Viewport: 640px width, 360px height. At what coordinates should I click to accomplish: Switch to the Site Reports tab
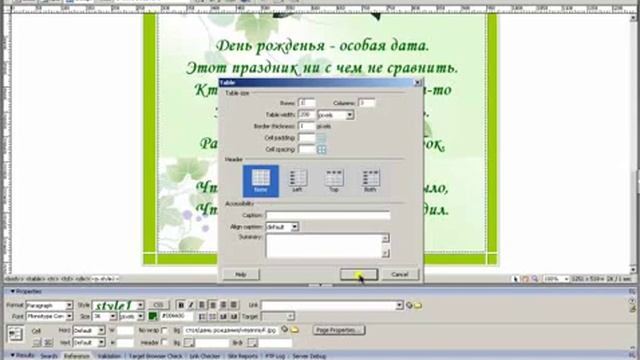tap(242, 356)
